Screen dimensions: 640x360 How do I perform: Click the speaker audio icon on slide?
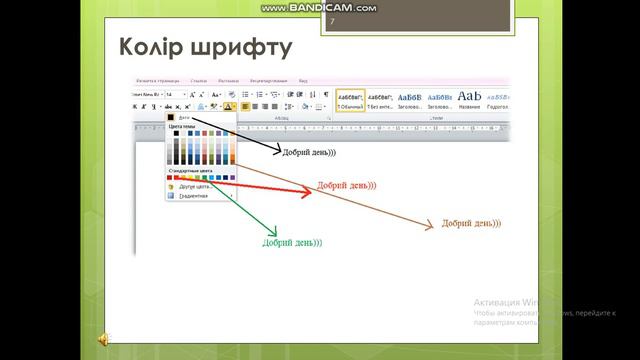[x=103, y=340]
